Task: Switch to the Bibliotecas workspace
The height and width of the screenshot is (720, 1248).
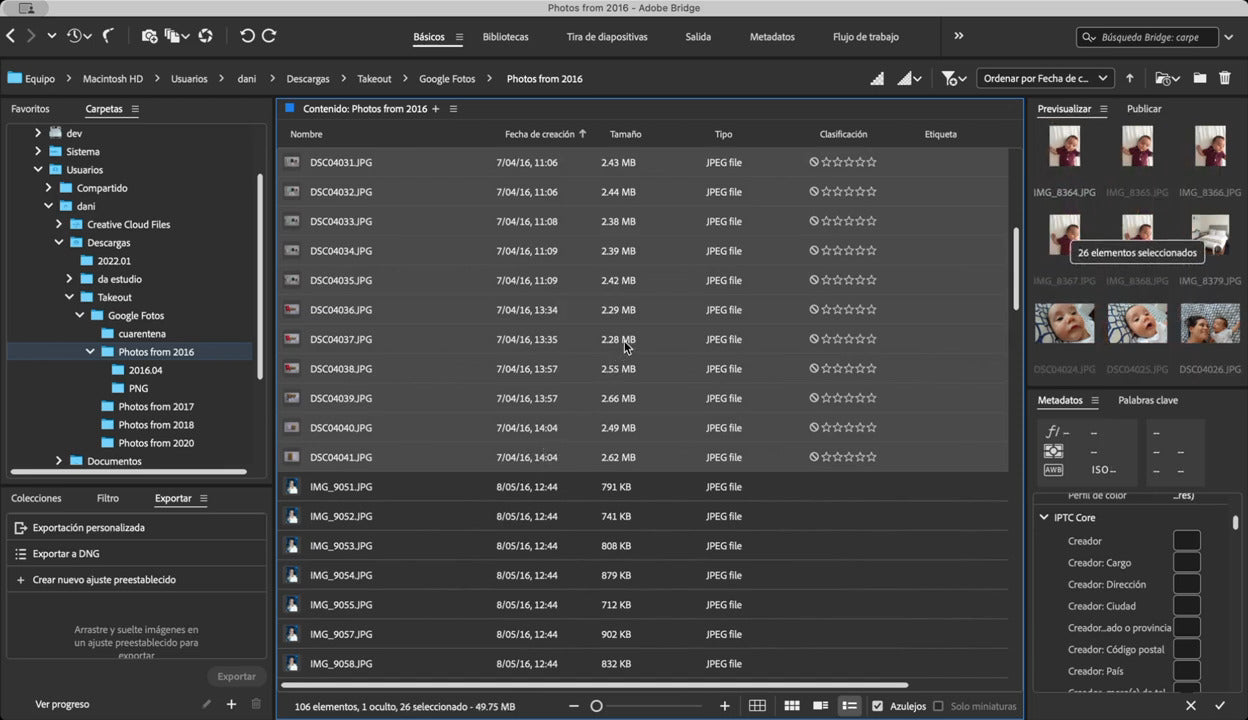Action: [x=505, y=37]
